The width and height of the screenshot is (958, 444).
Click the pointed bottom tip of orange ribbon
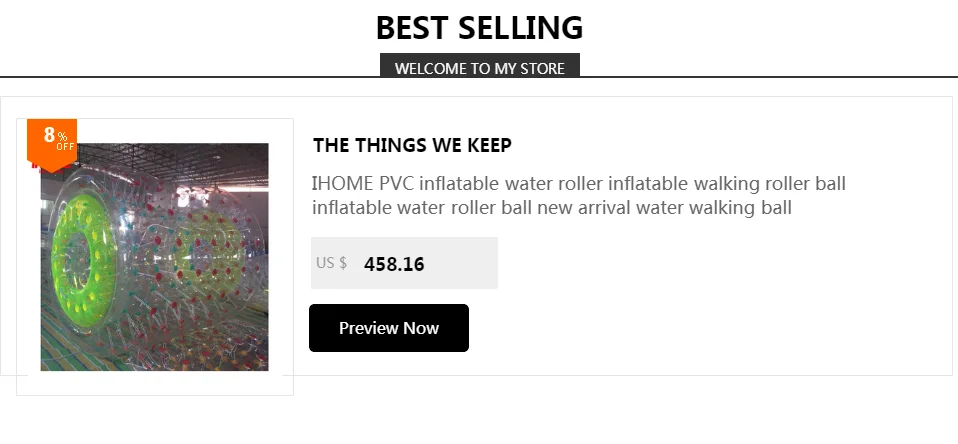point(52,167)
